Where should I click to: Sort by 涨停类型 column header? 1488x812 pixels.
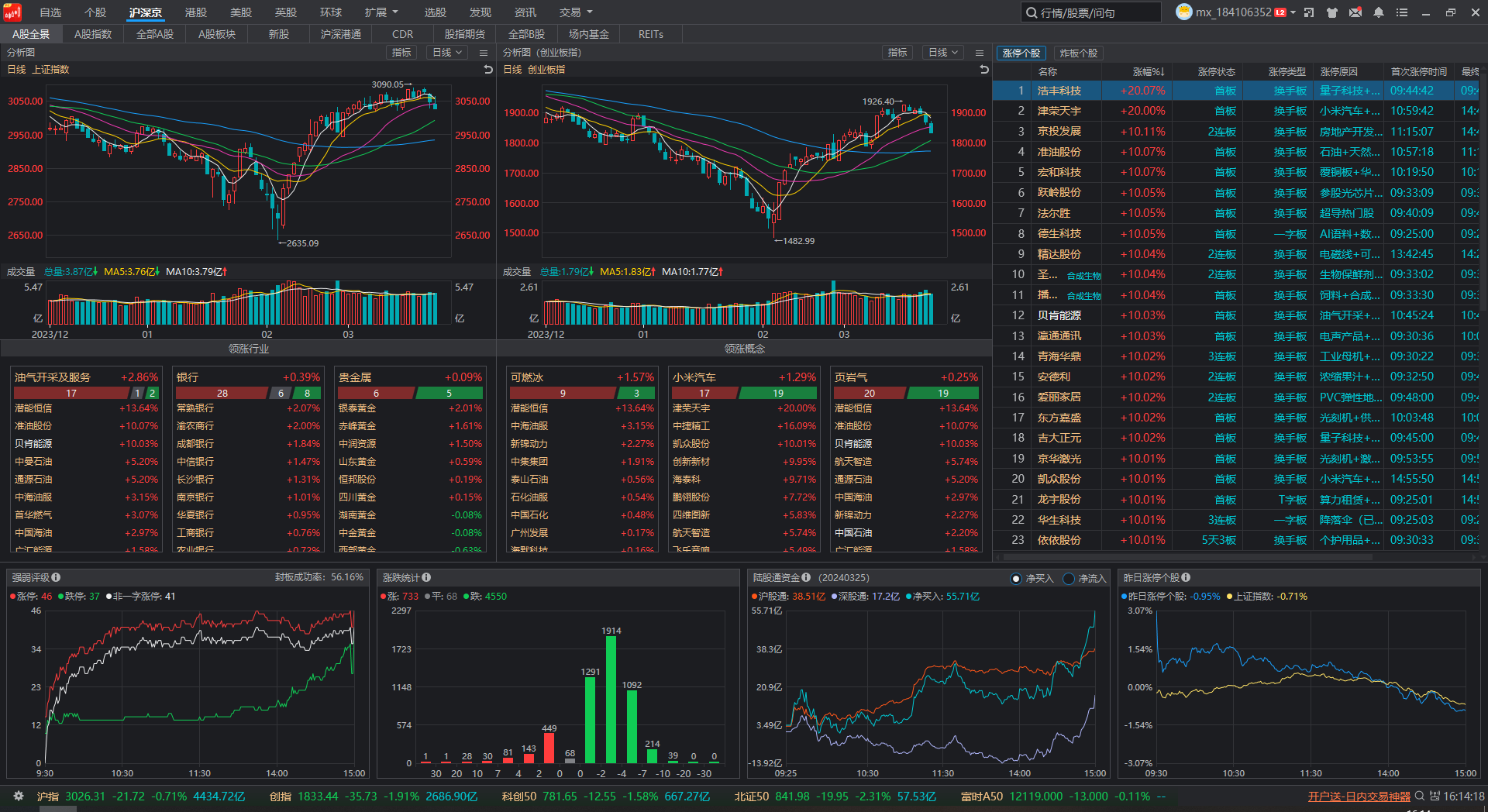pyautogui.click(x=1286, y=71)
